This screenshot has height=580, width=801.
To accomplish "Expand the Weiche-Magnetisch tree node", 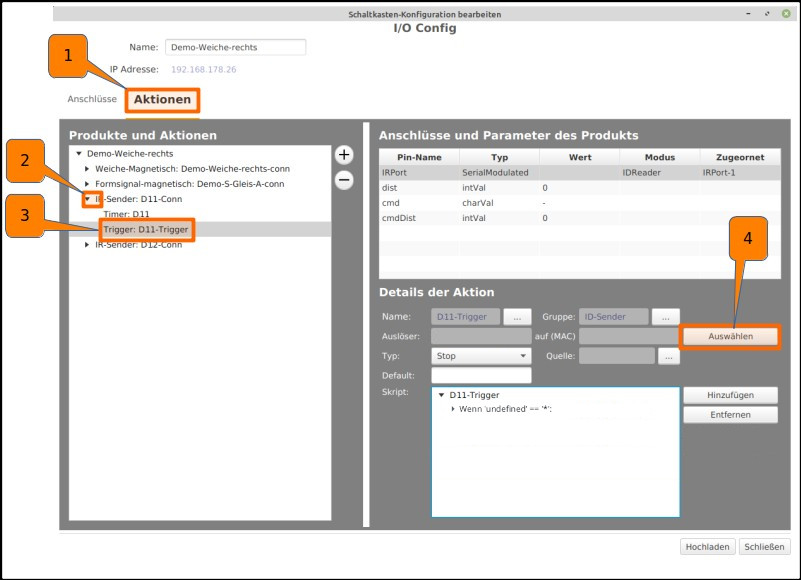I will click(x=86, y=169).
